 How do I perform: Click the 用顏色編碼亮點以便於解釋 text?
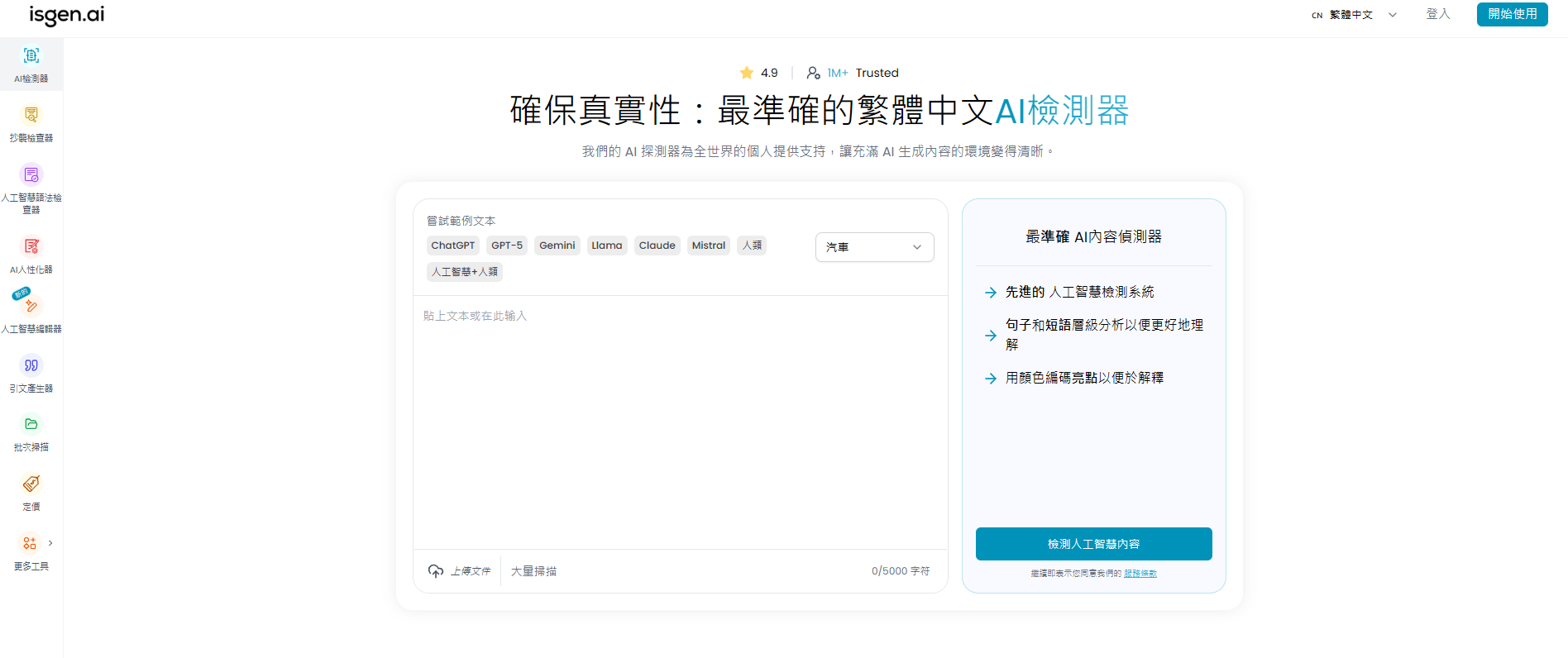tap(1084, 378)
